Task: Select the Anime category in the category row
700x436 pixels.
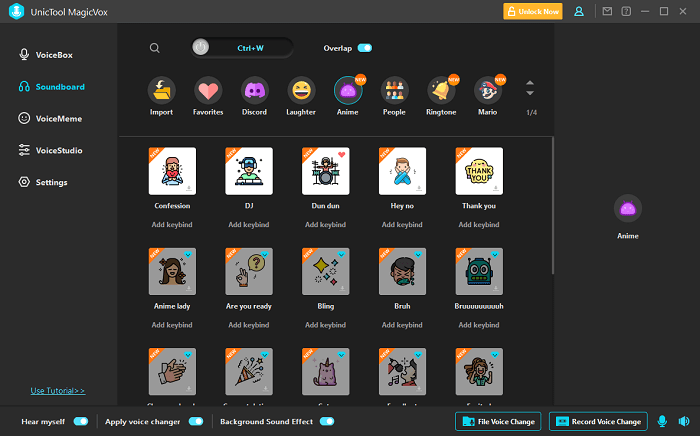Action: click(348, 91)
